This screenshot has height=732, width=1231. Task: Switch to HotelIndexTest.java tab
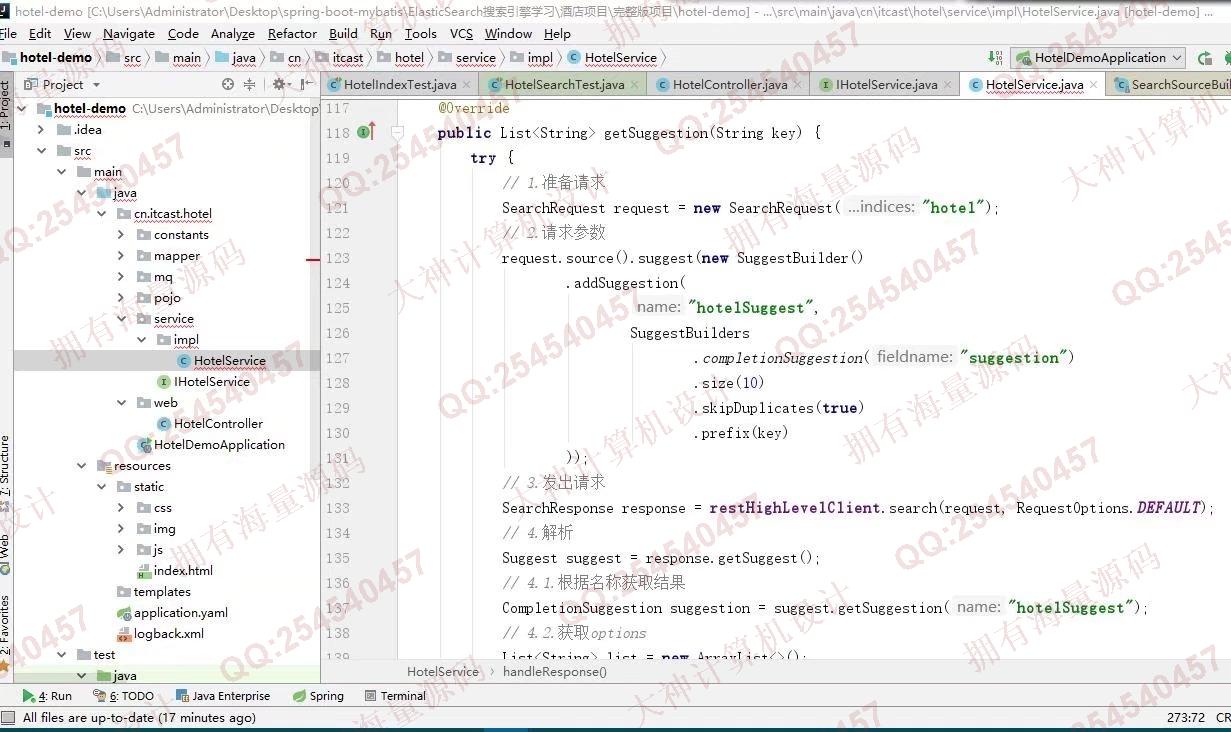(400, 85)
